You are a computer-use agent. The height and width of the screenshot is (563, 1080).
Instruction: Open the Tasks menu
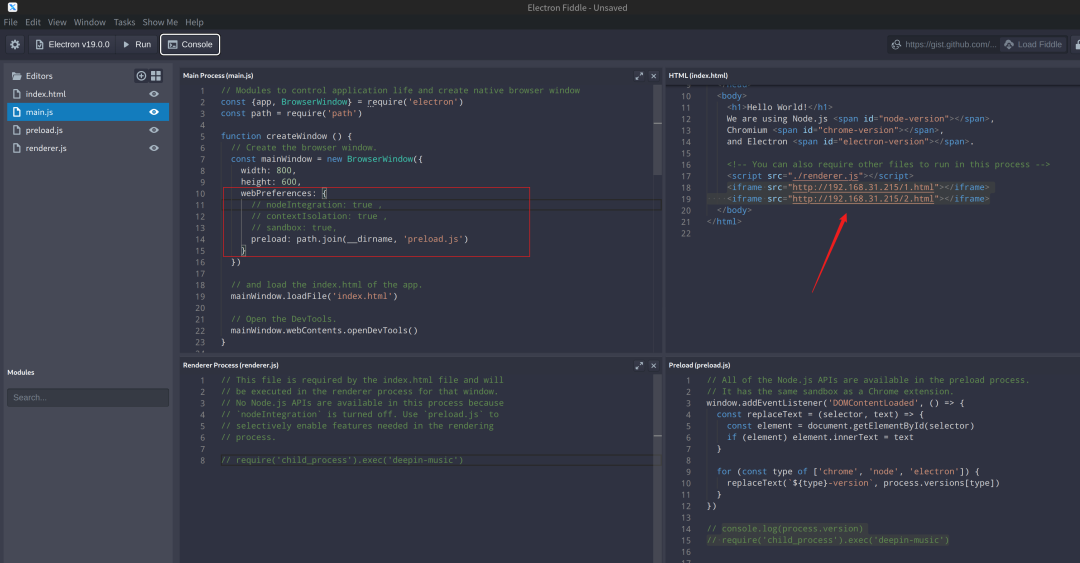coord(125,22)
